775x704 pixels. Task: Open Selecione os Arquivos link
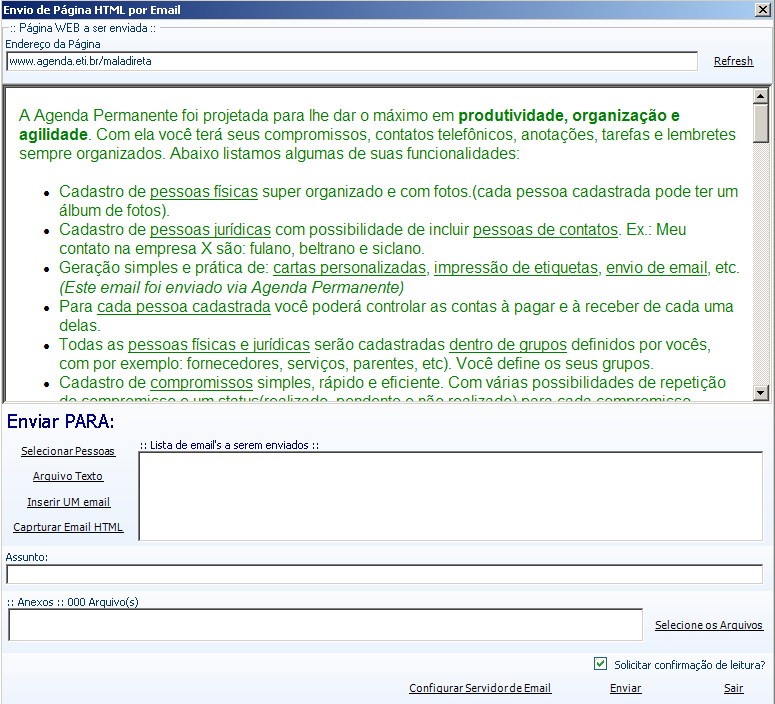pos(708,625)
